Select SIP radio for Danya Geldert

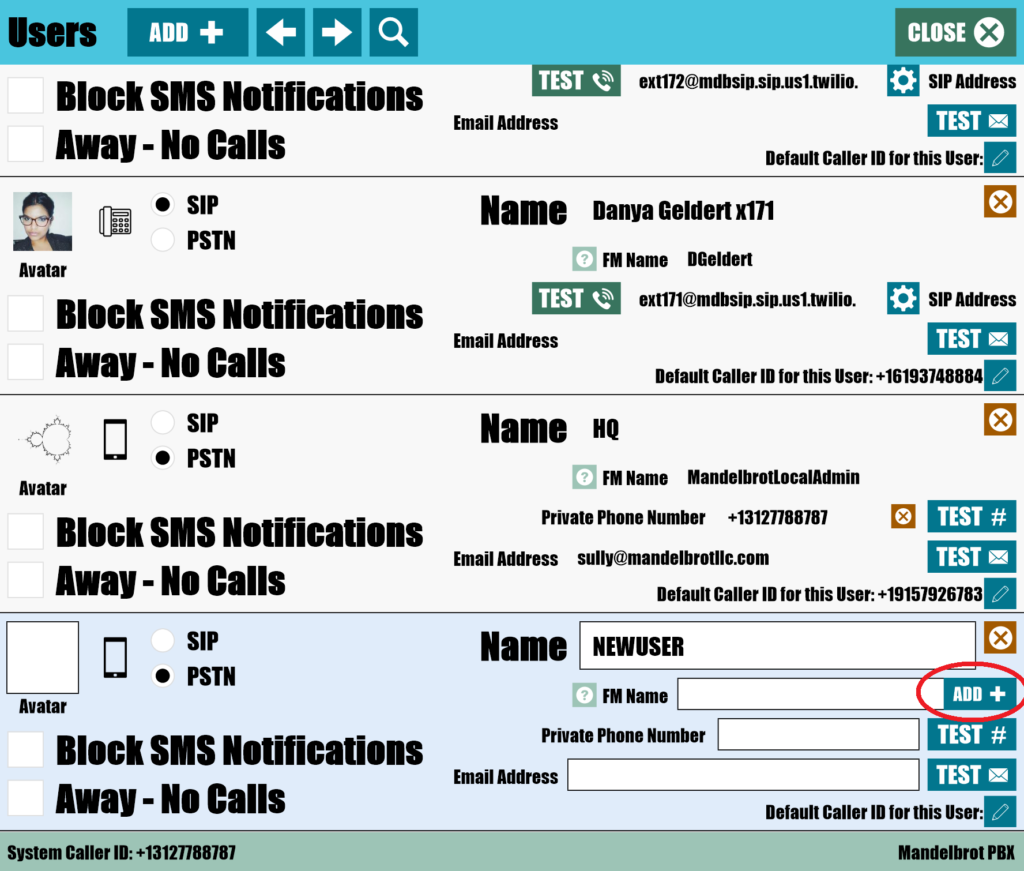pos(163,205)
